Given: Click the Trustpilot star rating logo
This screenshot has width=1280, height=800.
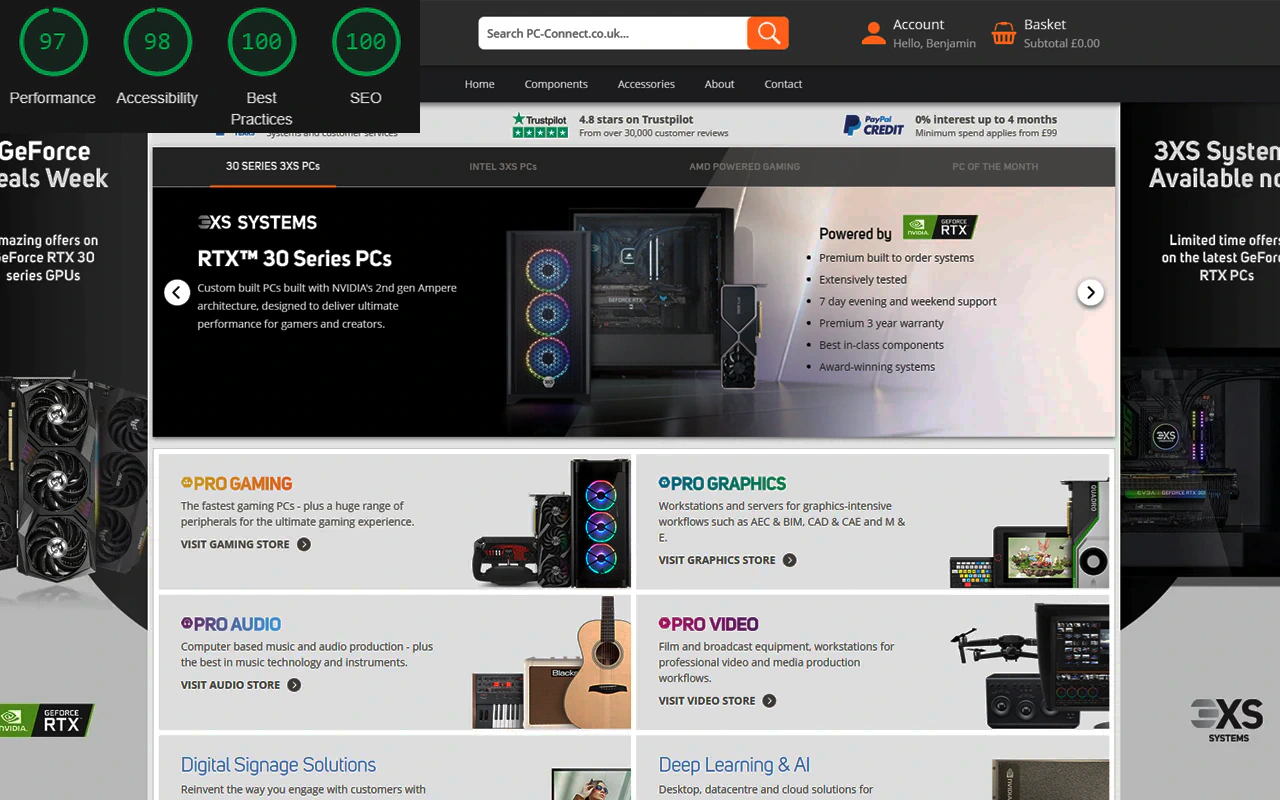Looking at the screenshot, I should (x=539, y=125).
